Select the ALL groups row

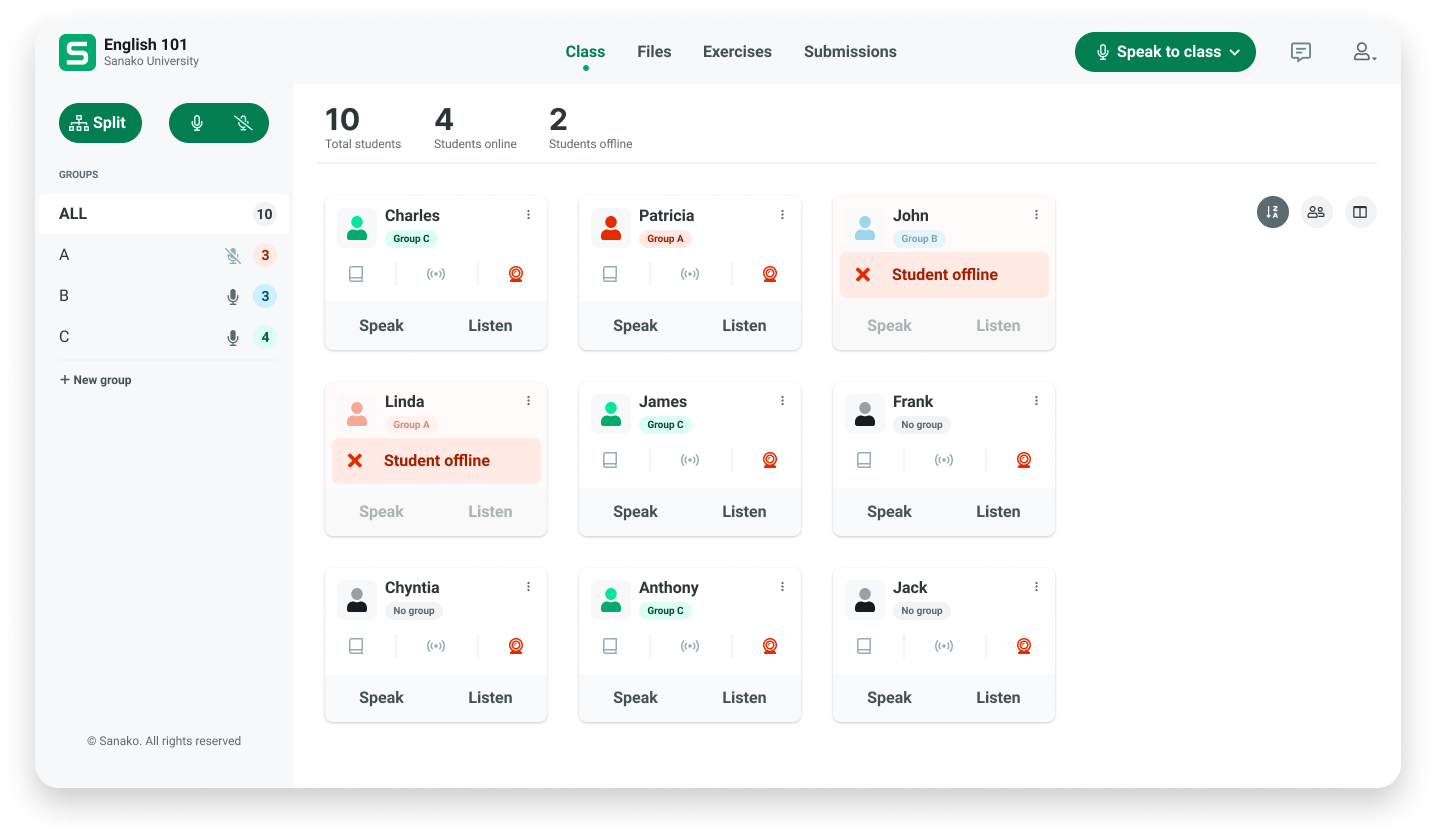click(x=164, y=214)
